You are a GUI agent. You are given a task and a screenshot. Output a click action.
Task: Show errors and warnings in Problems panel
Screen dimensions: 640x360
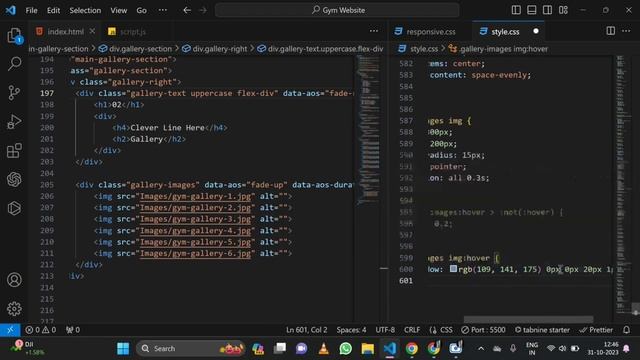40,329
